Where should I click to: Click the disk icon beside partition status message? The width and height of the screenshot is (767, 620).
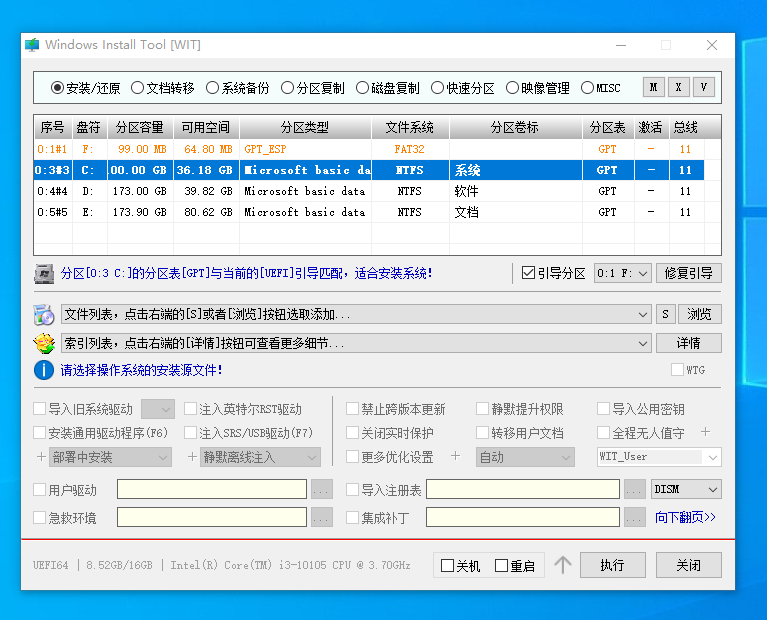point(44,274)
